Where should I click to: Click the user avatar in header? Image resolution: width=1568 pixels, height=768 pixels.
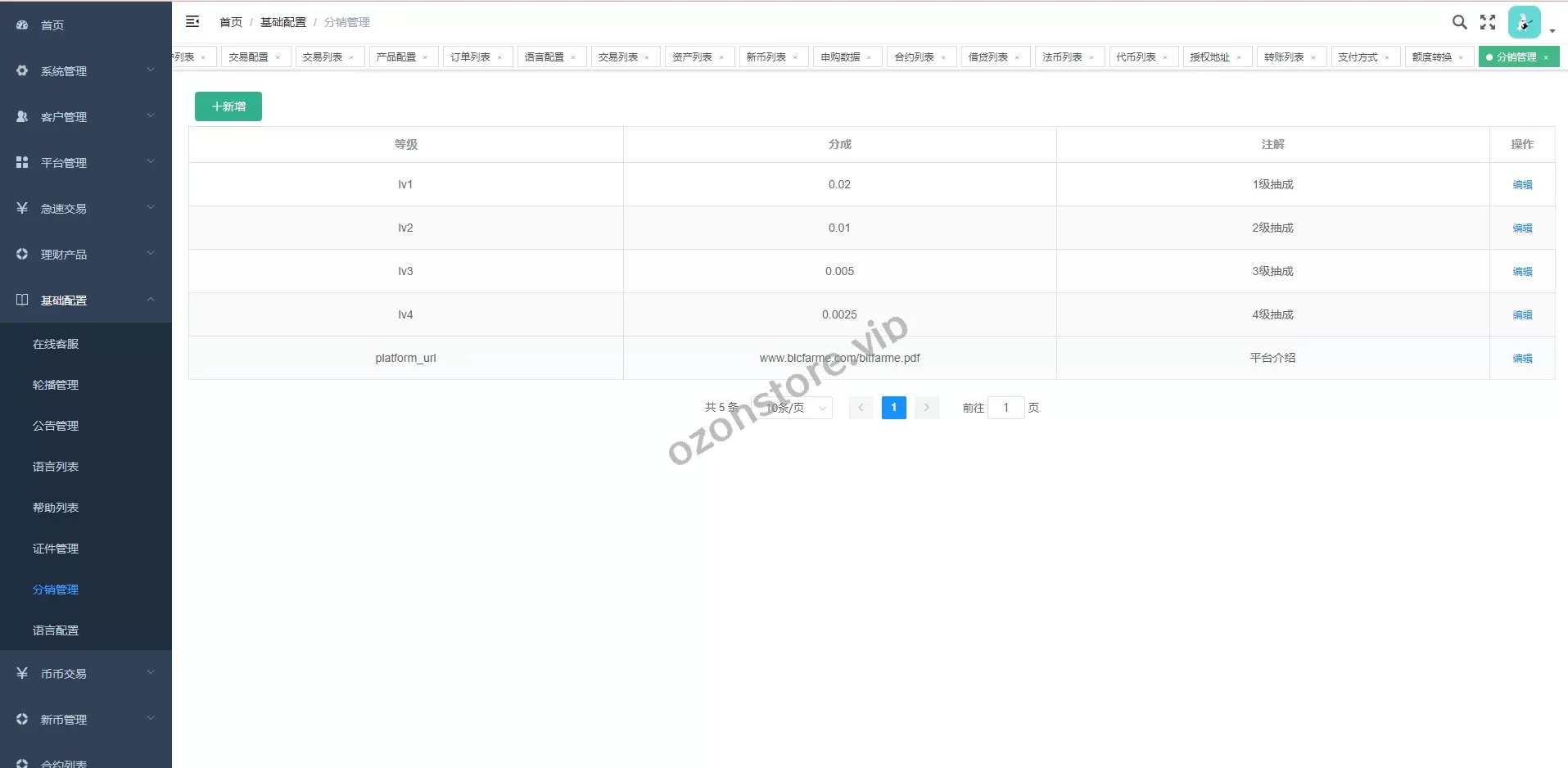coord(1524,22)
